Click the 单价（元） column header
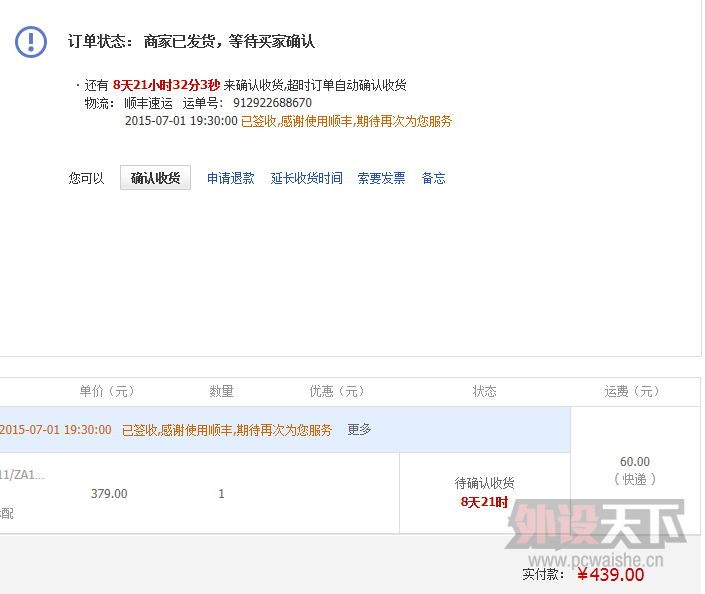The height and width of the screenshot is (594, 705). pos(107,391)
